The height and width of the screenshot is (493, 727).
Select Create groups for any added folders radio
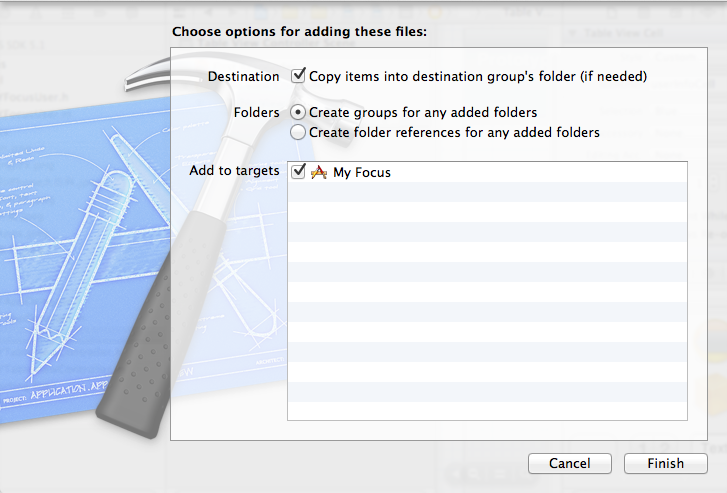coord(298,112)
